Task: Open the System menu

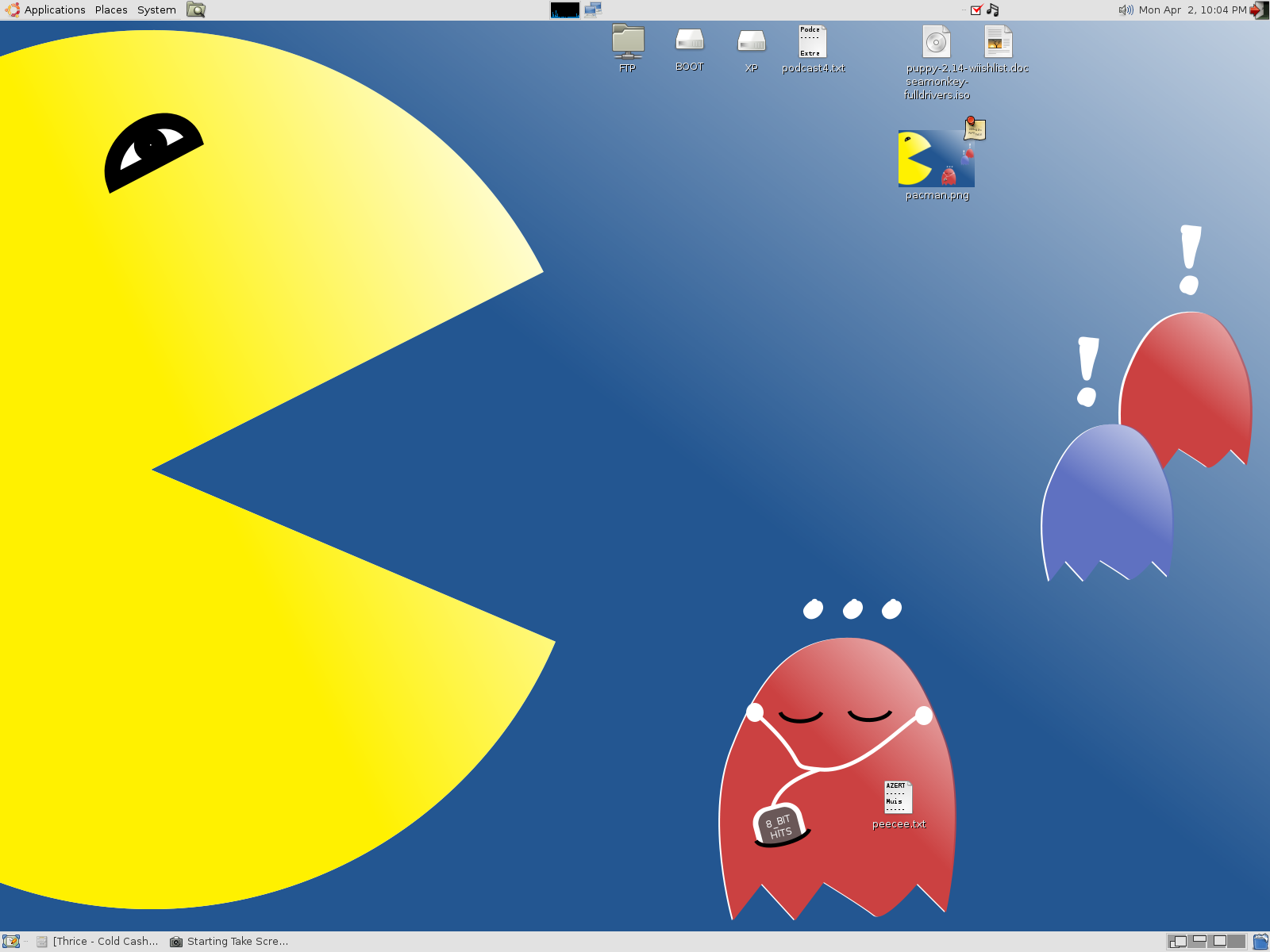Action: point(156,10)
